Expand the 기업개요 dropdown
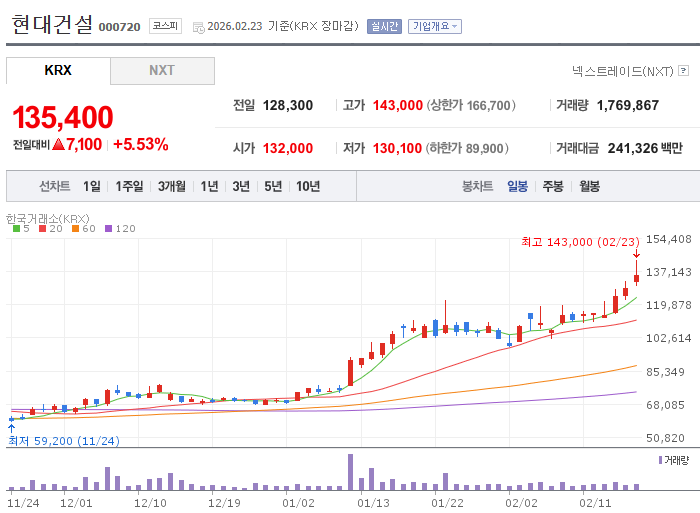 (435, 26)
